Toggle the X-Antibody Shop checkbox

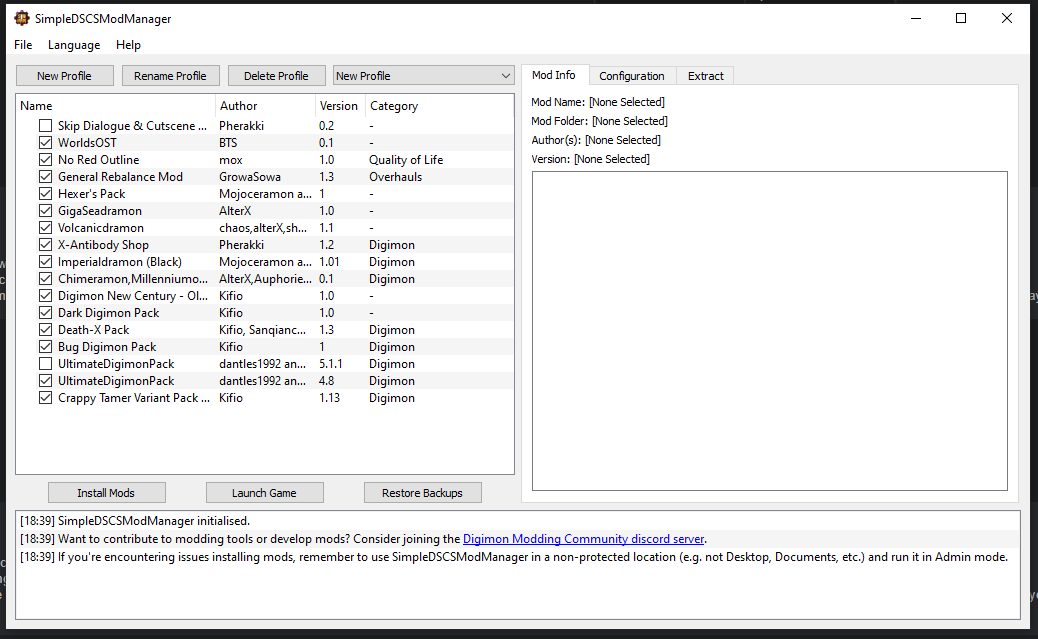pyautogui.click(x=45, y=244)
